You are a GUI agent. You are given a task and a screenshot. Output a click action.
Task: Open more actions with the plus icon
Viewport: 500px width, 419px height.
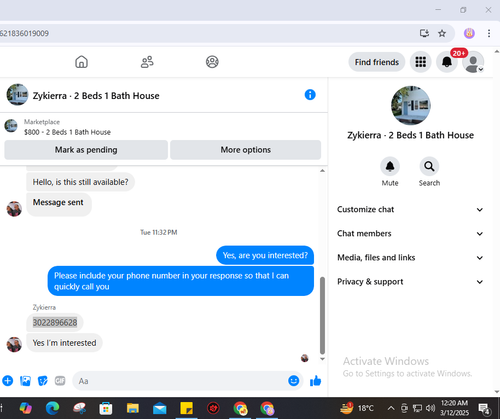click(x=7, y=381)
